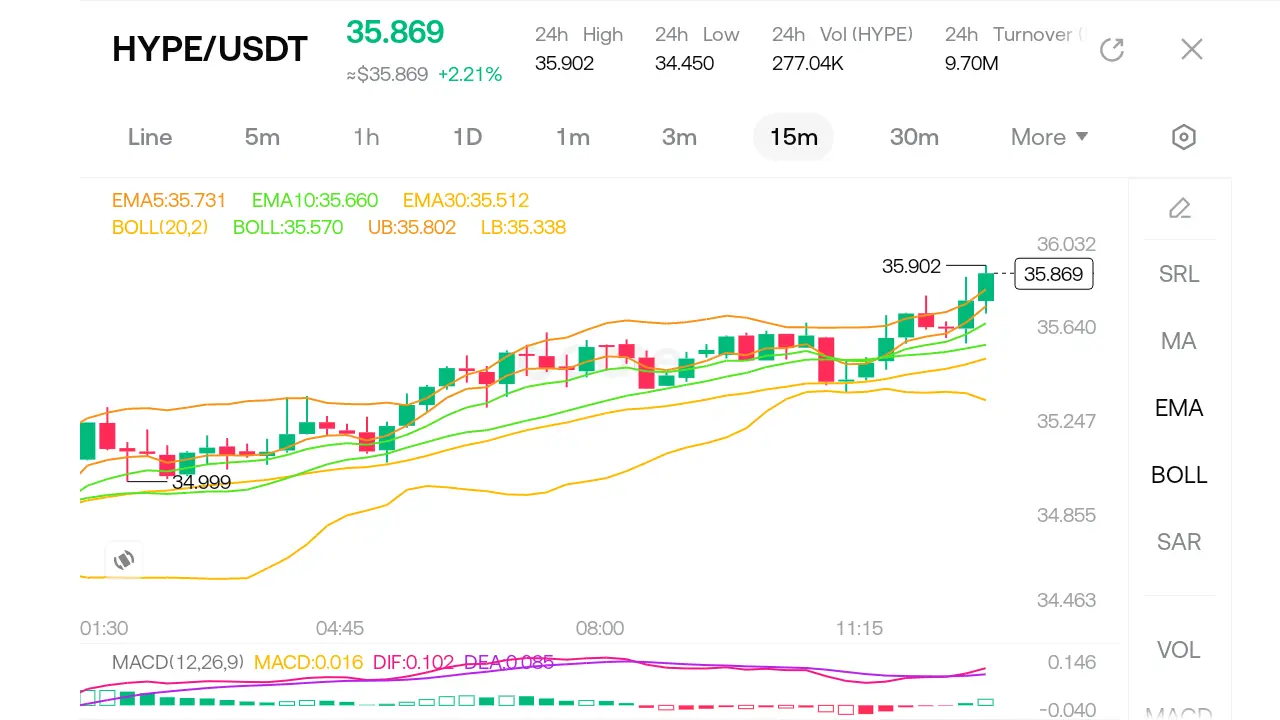Screen dimensions: 1280x720
Task: Click the current price 35.869 in header
Action: [395, 32]
